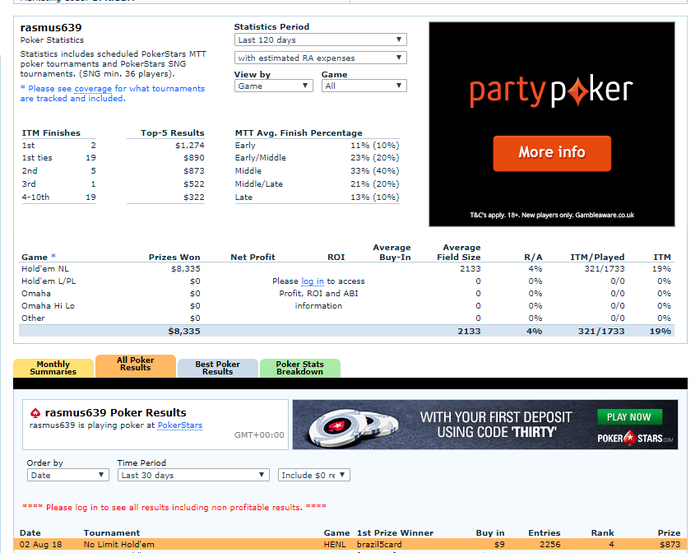
Task: Open the Order by dropdown set to Date
Action: click(68, 475)
